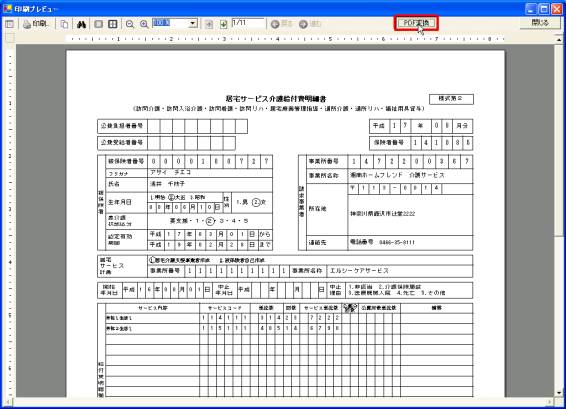Click the vertical scrollbar down arrow
Image resolution: width=566 pixels, height=409 pixels.
click(x=559, y=393)
